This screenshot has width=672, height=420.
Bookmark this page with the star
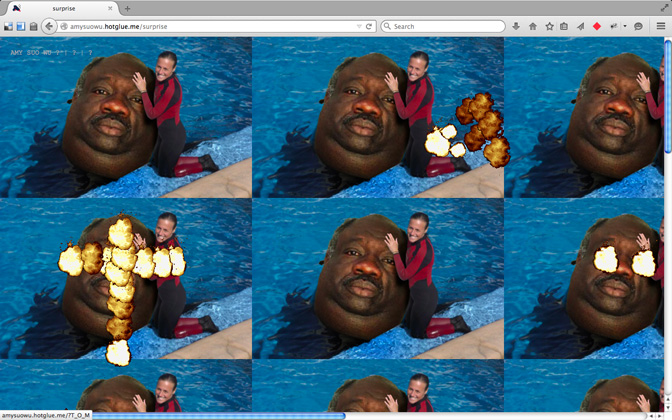[x=549, y=27]
